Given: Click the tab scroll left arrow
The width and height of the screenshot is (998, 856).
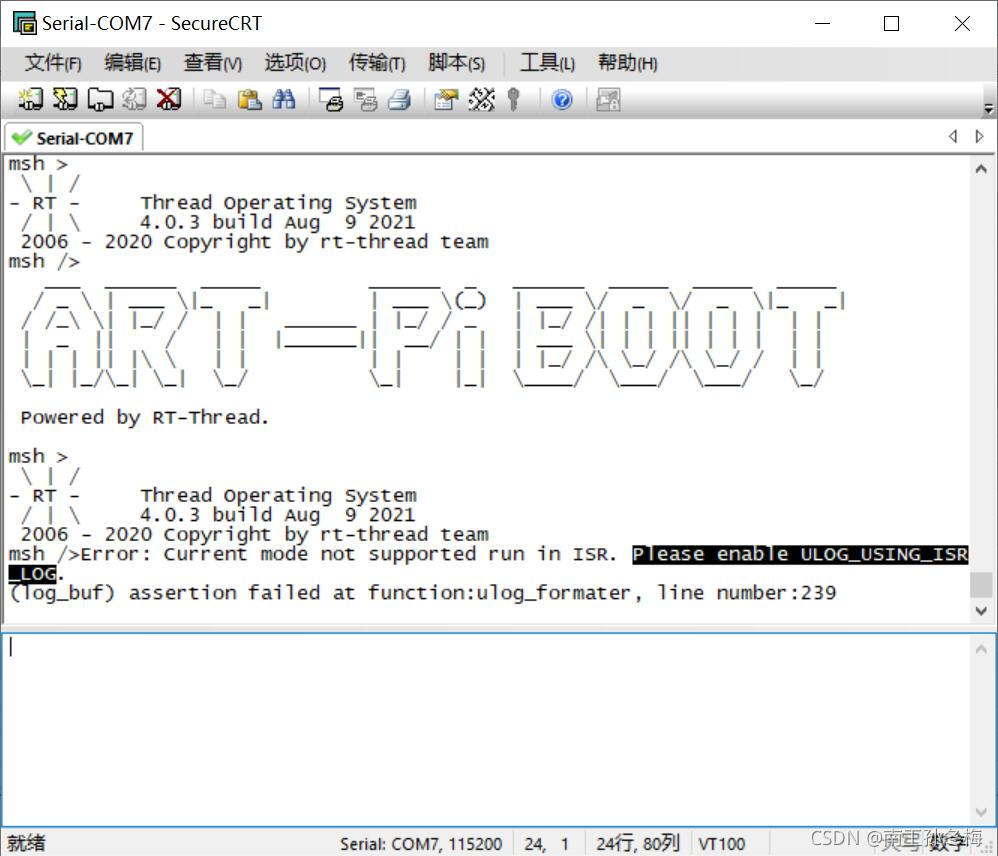Looking at the screenshot, I should [953, 136].
